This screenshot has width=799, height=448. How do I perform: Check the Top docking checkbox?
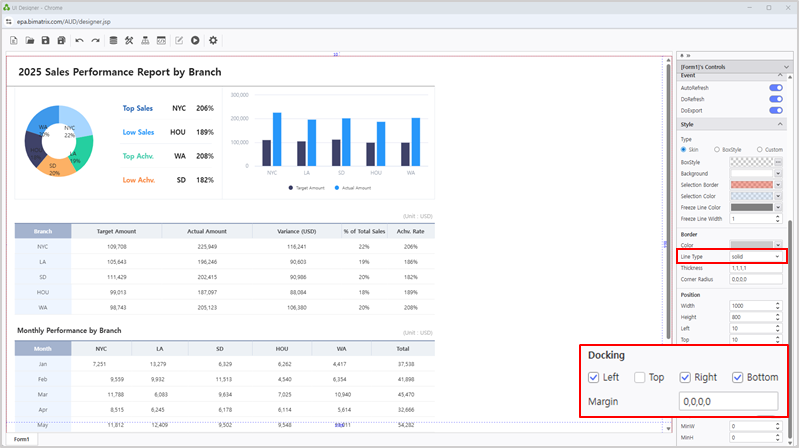coord(640,378)
